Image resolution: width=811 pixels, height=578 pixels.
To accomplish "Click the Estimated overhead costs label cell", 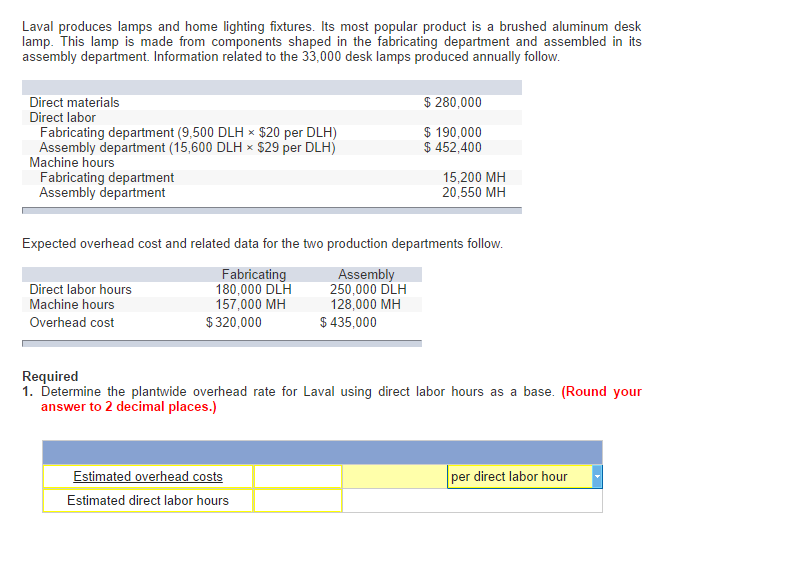I will 148,476.
